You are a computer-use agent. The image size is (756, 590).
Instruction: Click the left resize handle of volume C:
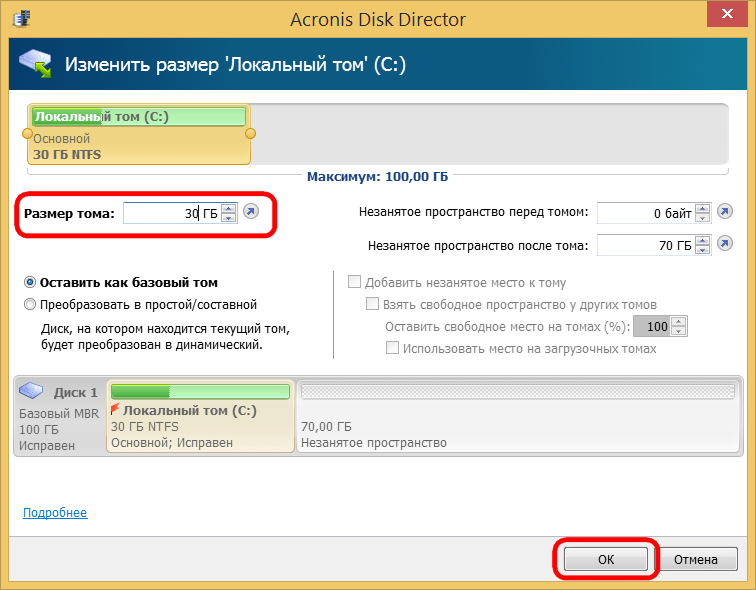(29, 133)
